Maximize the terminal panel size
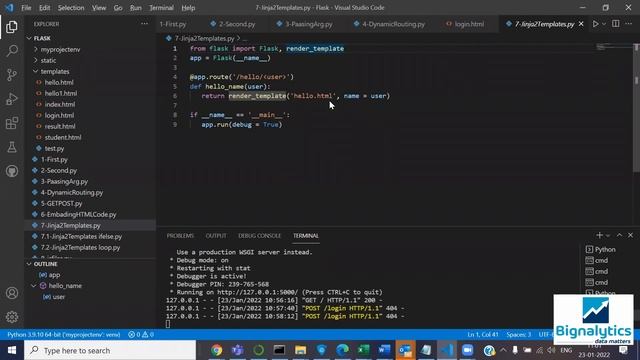640x360 pixels. 619,235
